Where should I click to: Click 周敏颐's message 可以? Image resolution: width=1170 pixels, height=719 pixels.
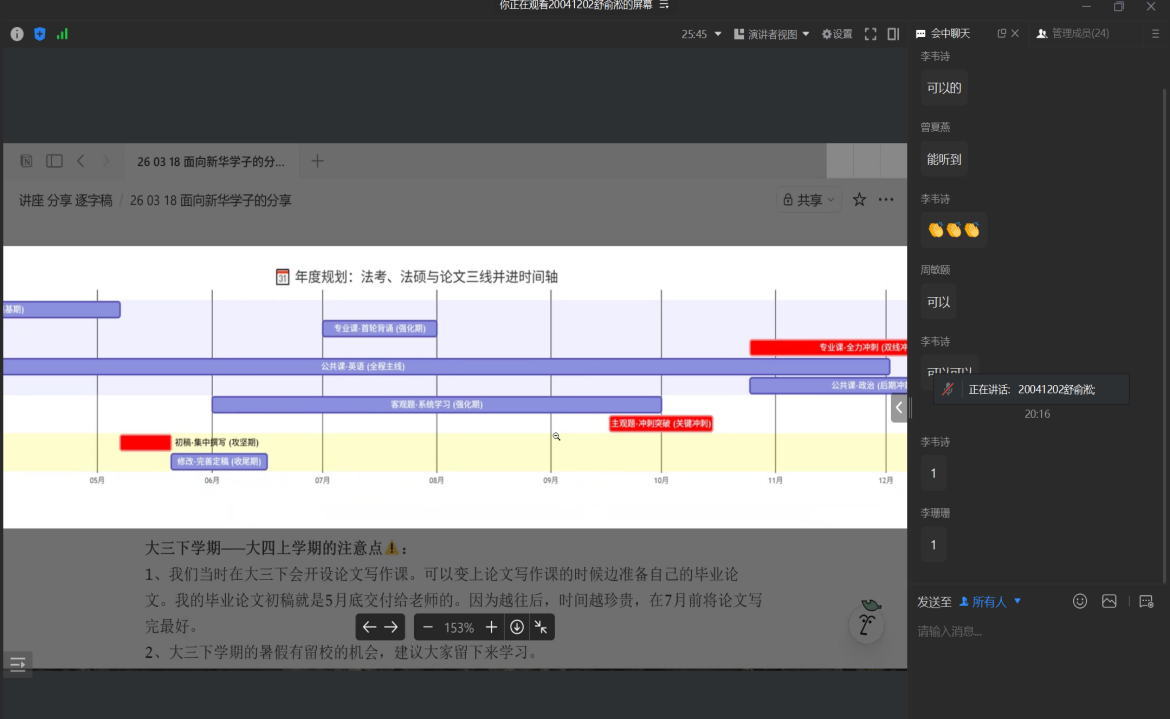pos(938,302)
